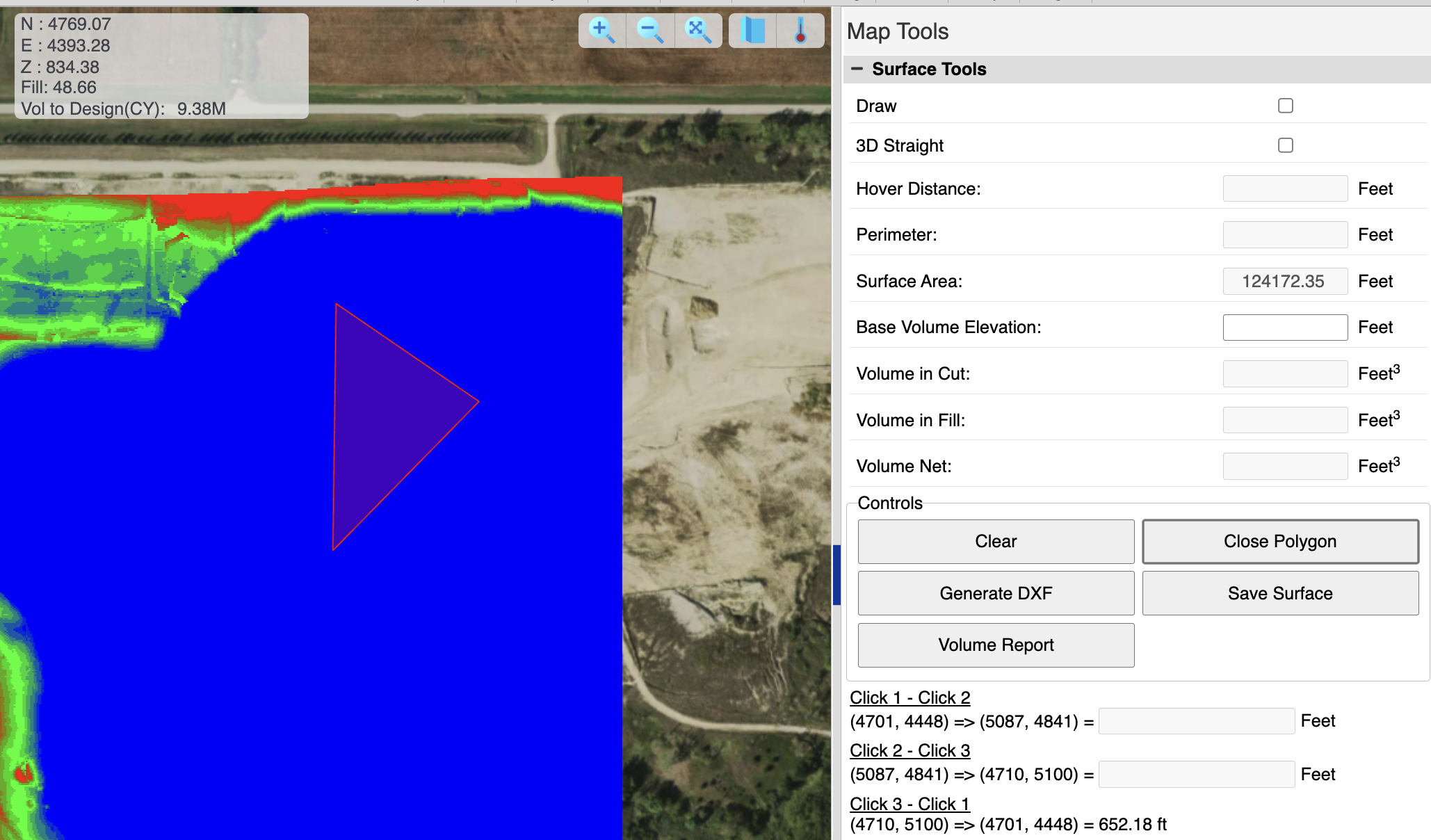1431x840 pixels.
Task: Click the Vol to Design(CY) readout
Action: (x=123, y=108)
